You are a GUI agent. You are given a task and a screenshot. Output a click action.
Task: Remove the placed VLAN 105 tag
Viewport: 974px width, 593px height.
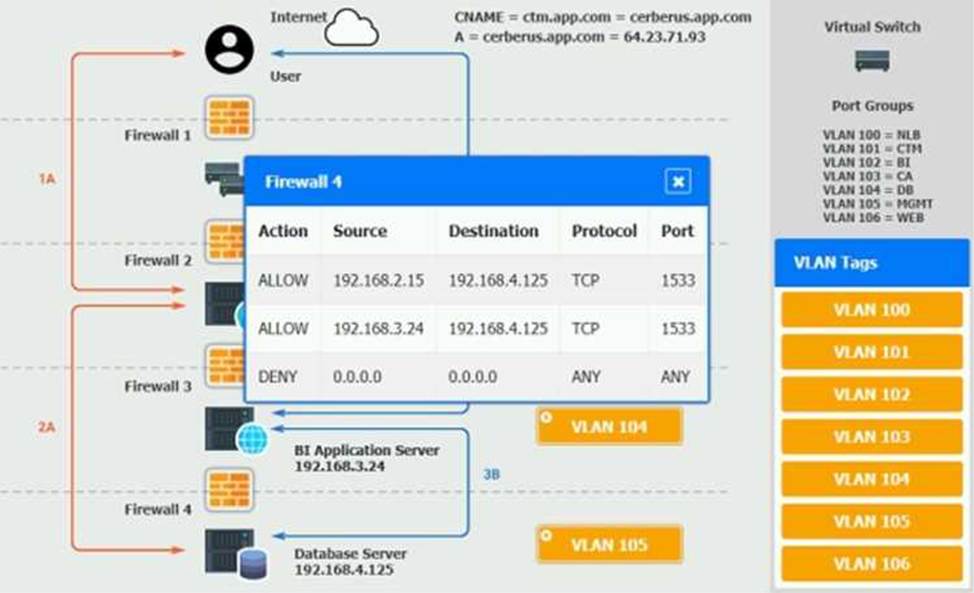[x=546, y=534]
